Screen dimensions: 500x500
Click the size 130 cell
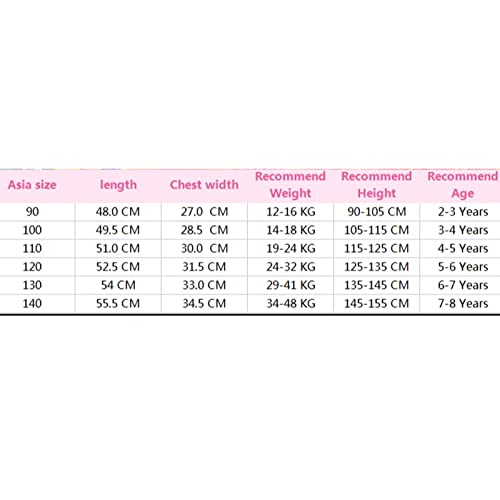[32, 285]
